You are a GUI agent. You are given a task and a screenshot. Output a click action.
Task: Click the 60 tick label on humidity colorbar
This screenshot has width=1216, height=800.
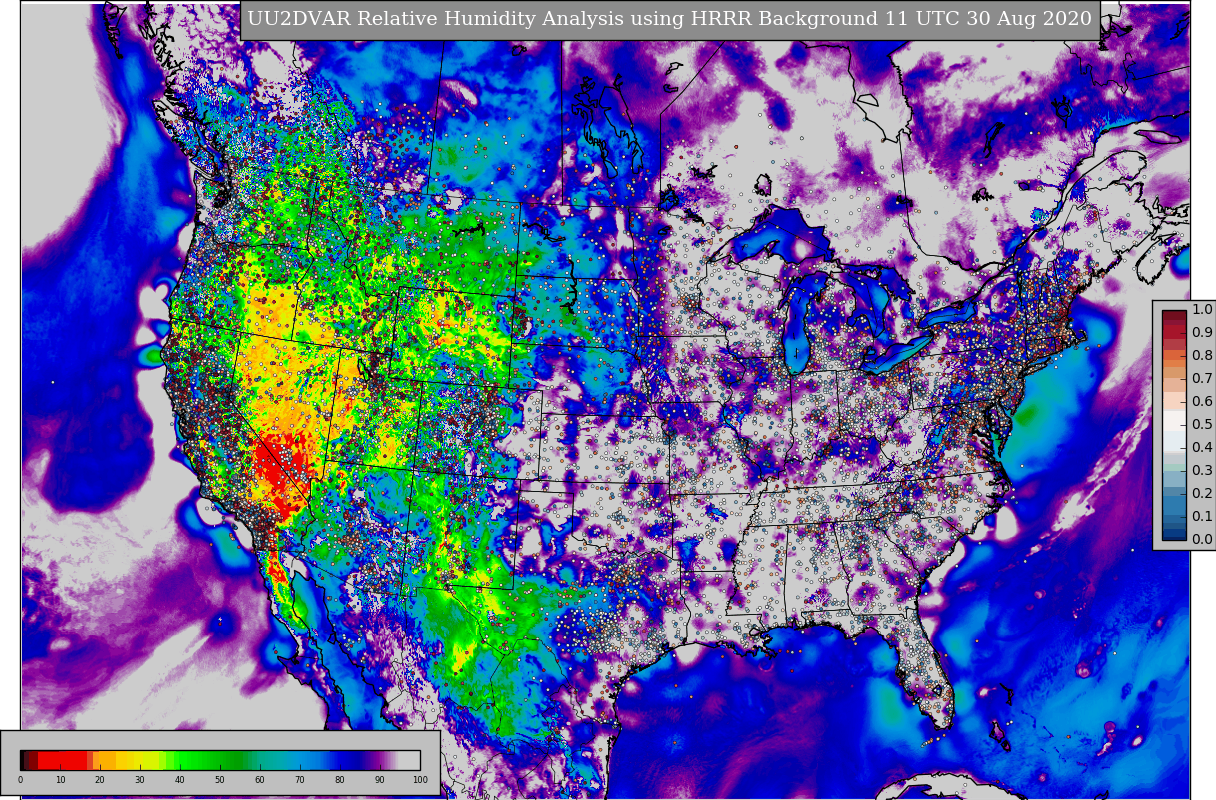[x=260, y=780]
